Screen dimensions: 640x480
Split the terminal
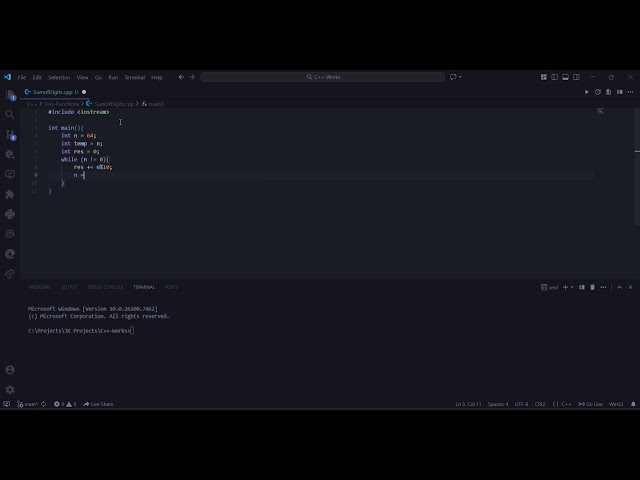point(582,287)
